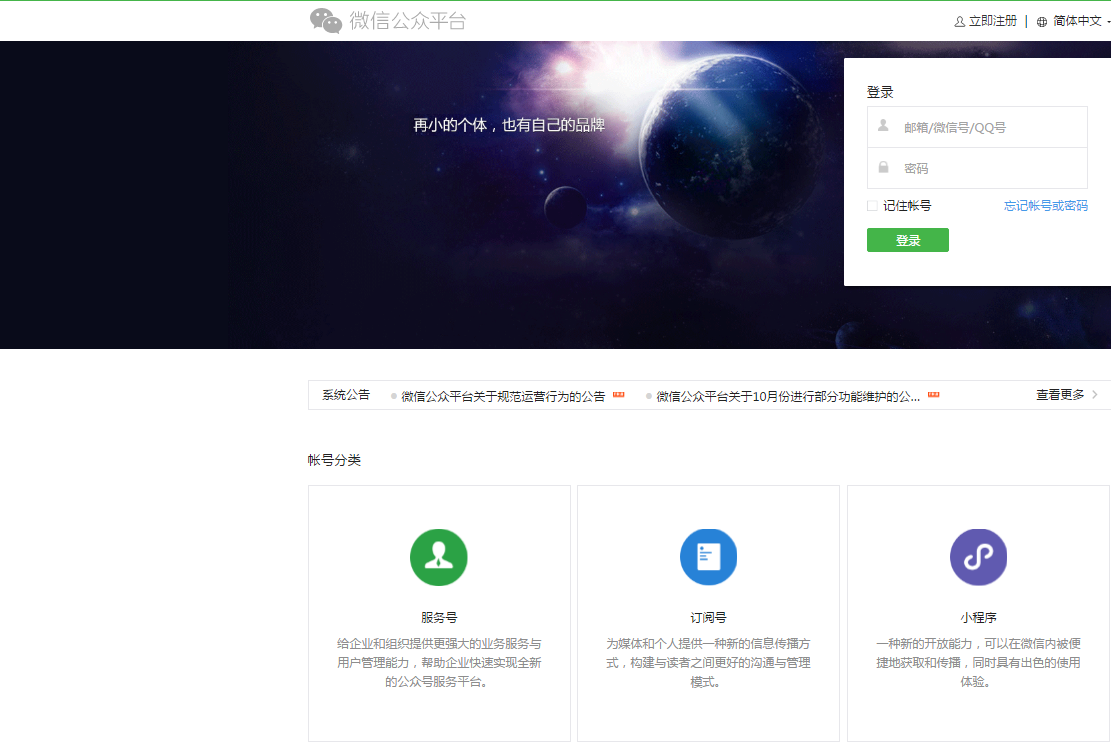This screenshot has width=1111, height=747.
Task: Select the 订阅号 card title
Action: click(x=709, y=618)
